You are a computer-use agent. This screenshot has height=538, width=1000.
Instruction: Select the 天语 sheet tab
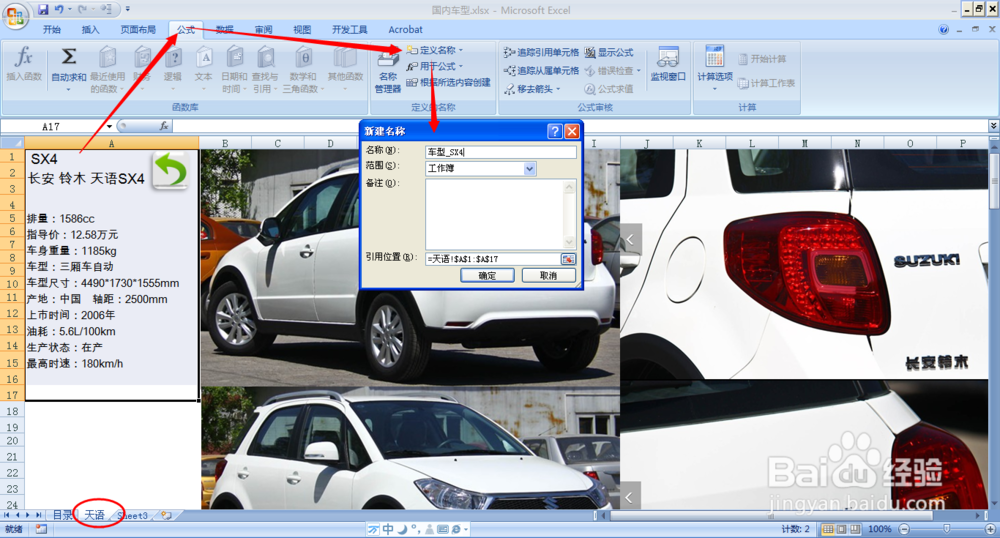[x=94, y=515]
